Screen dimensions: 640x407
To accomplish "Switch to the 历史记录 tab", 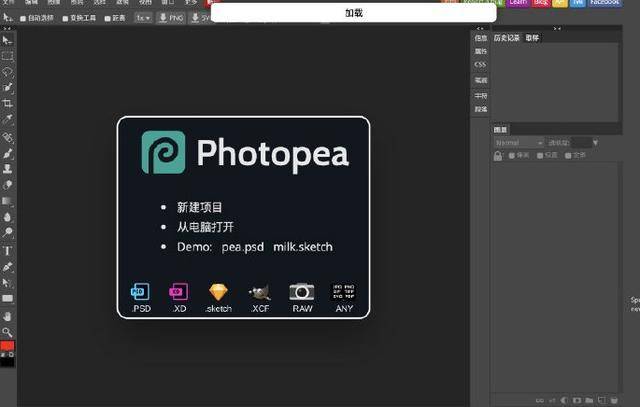I will point(507,38).
